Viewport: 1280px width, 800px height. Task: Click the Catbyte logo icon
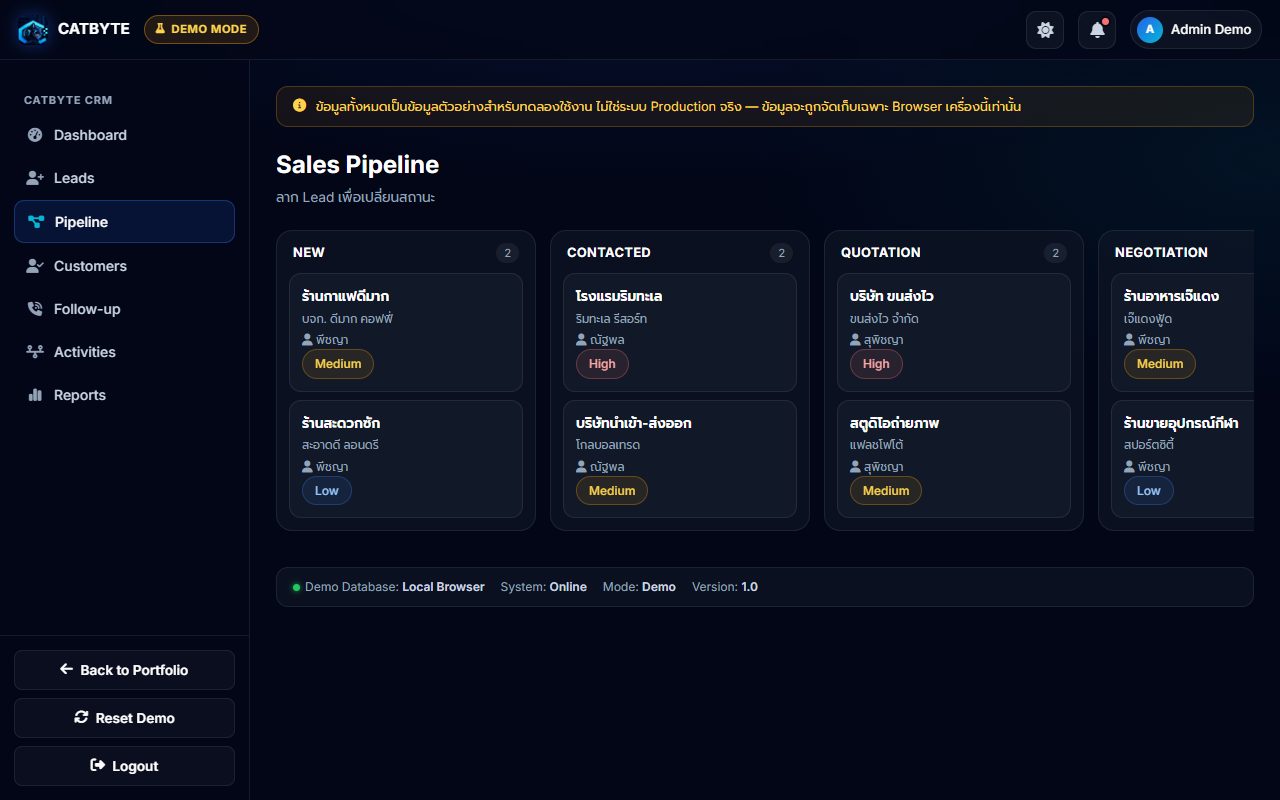coord(33,30)
